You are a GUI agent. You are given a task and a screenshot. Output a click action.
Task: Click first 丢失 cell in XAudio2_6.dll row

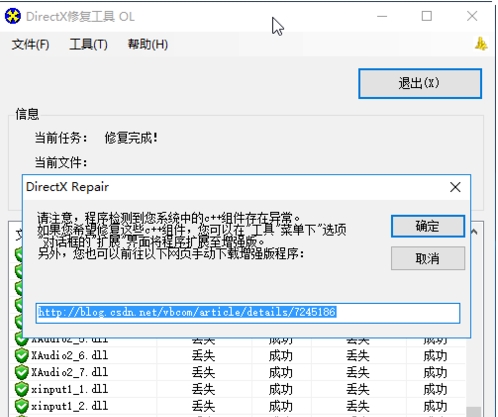tap(203, 356)
